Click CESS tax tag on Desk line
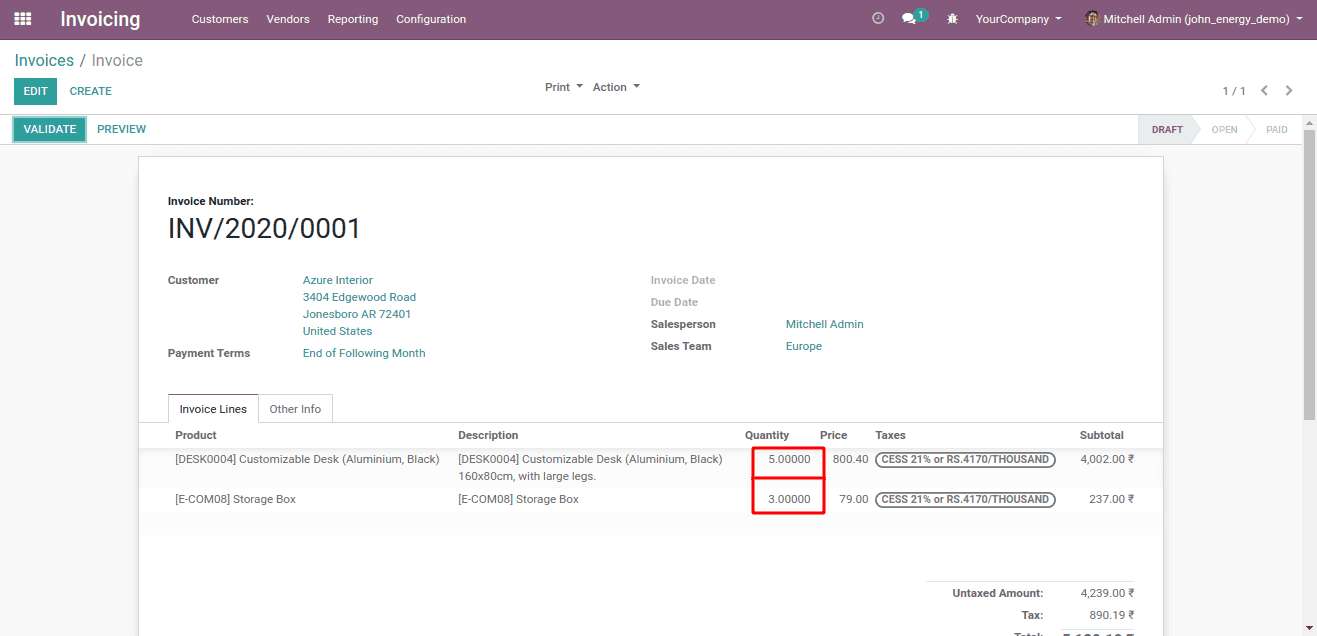This screenshot has height=636, width=1317. click(965, 459)
